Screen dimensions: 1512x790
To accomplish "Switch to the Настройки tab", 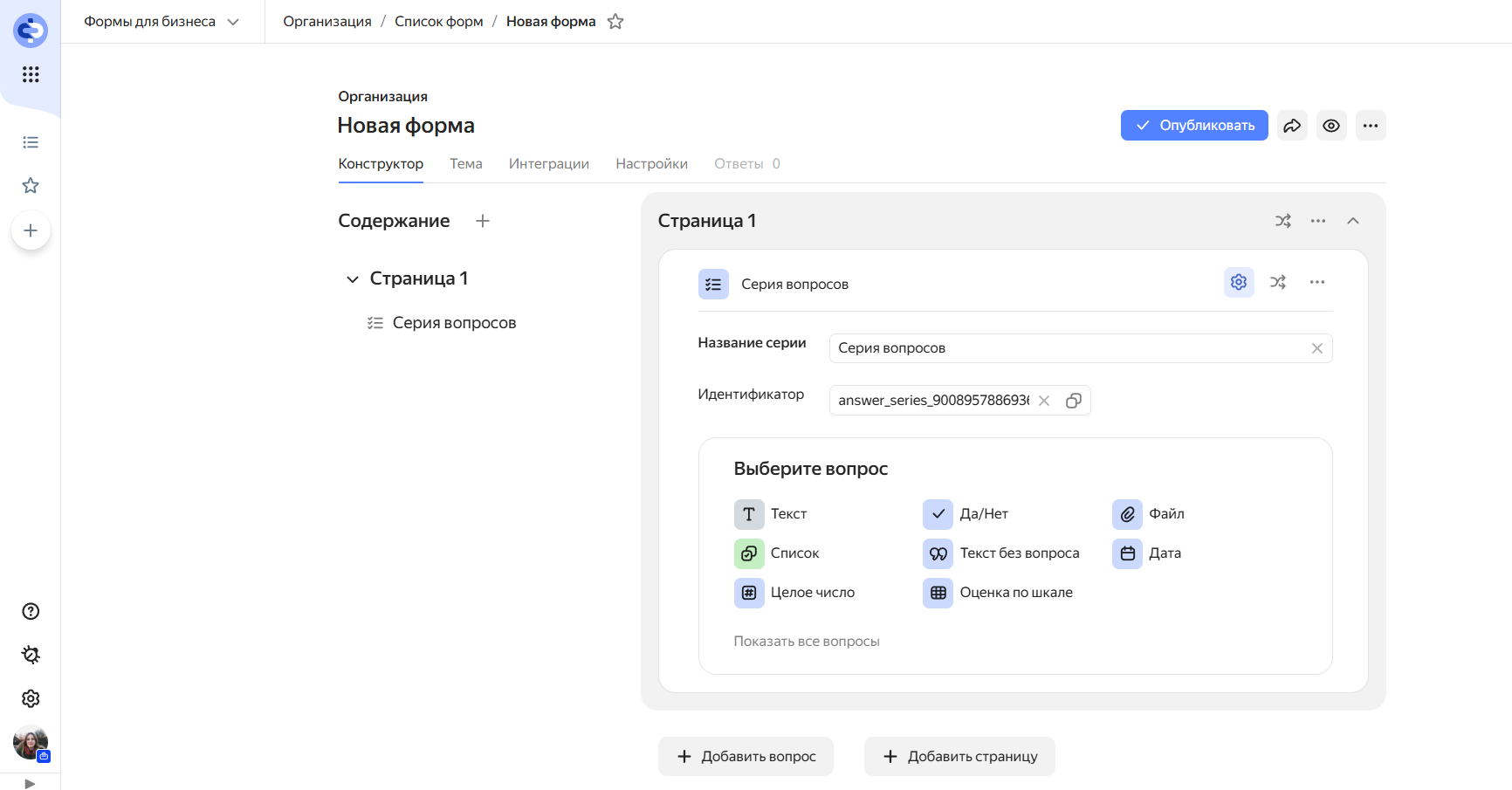I will tap(651, 164).
